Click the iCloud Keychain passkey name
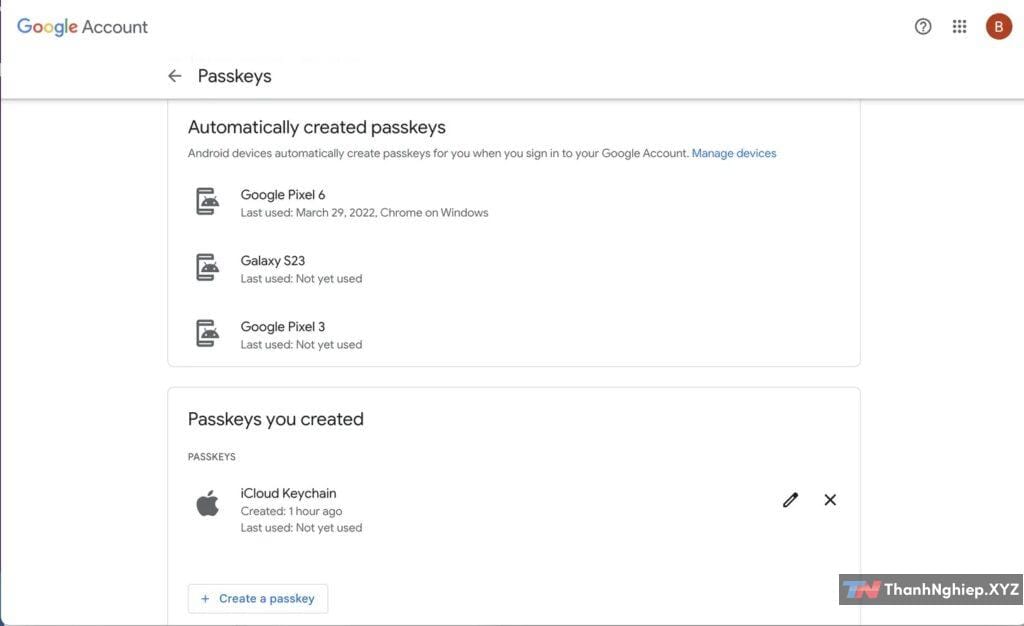1024x626 pixels. [x=288, y=493]
